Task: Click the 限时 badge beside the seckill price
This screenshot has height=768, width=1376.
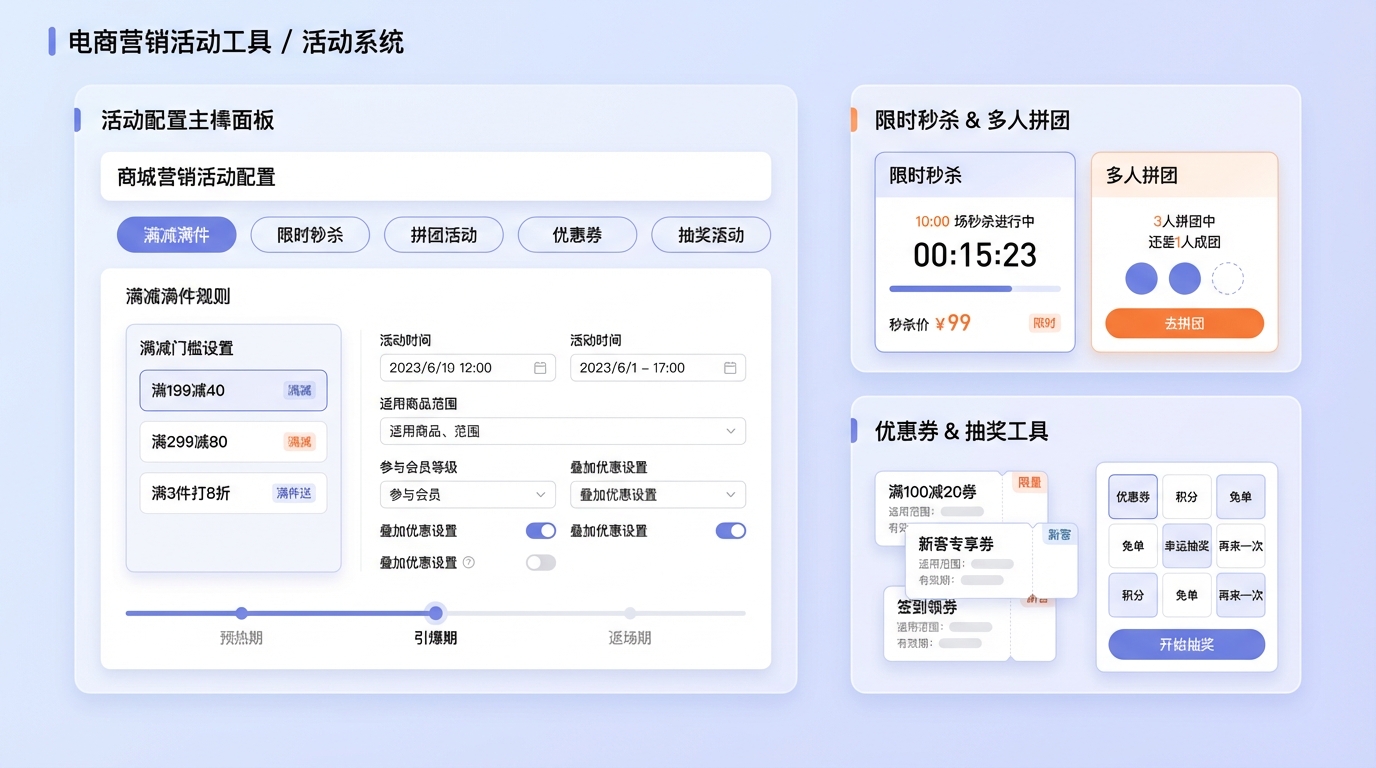Action: (x=1044, y=323)
